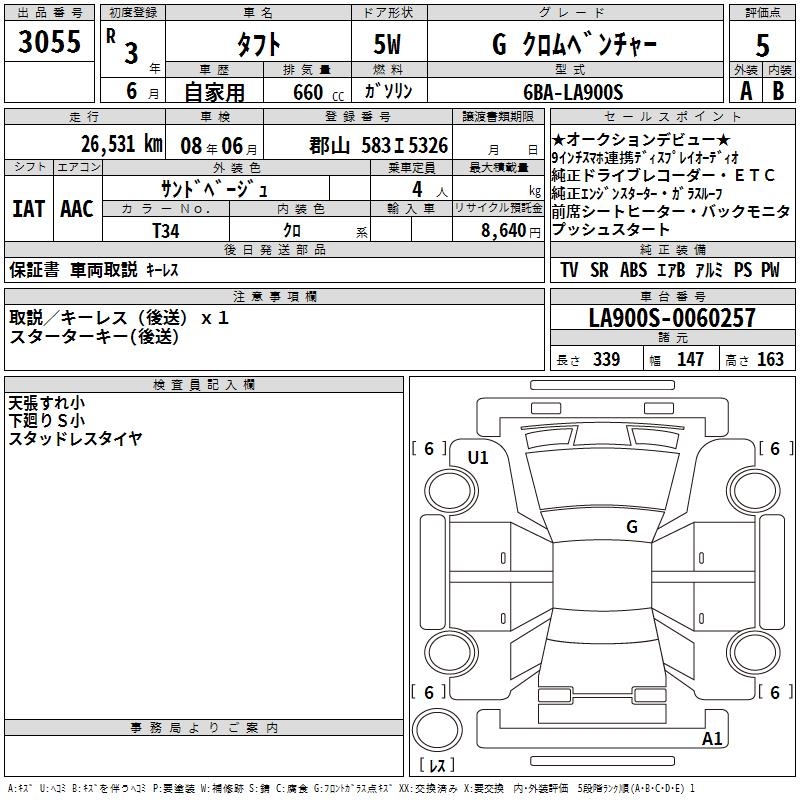Click the U1 dent mark on car diagram
Screen dimensions: 800x800
478,458
